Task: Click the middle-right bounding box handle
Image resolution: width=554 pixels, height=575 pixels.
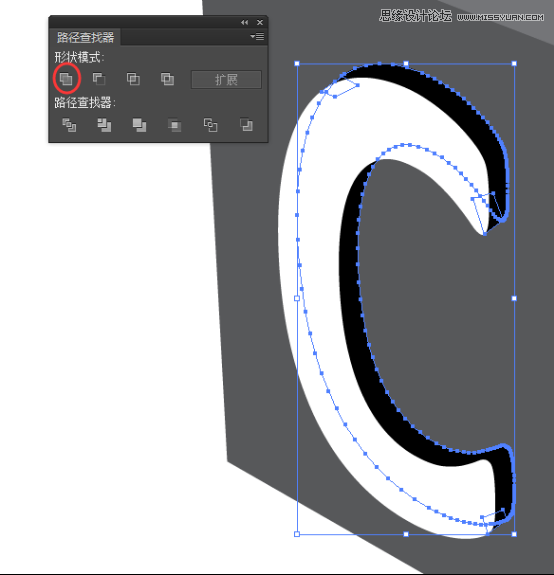Action: (514, 299)
